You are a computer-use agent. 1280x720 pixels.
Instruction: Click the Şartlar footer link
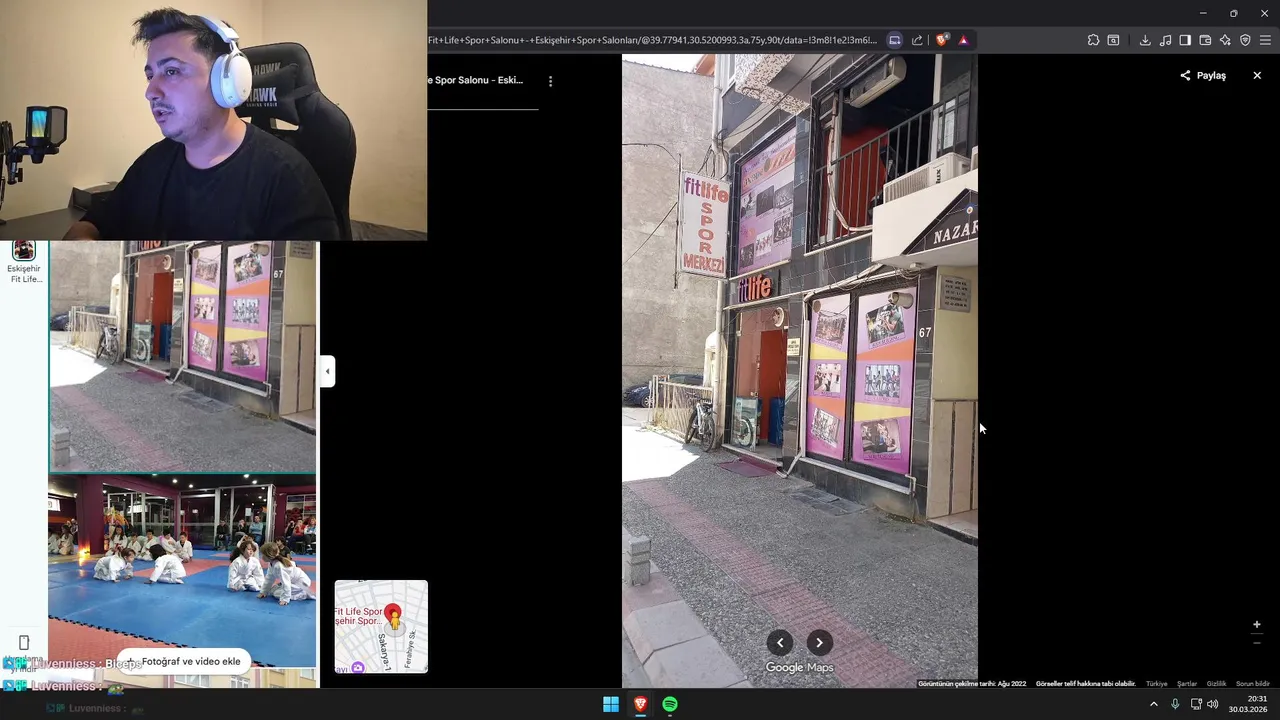point(1187,684)
